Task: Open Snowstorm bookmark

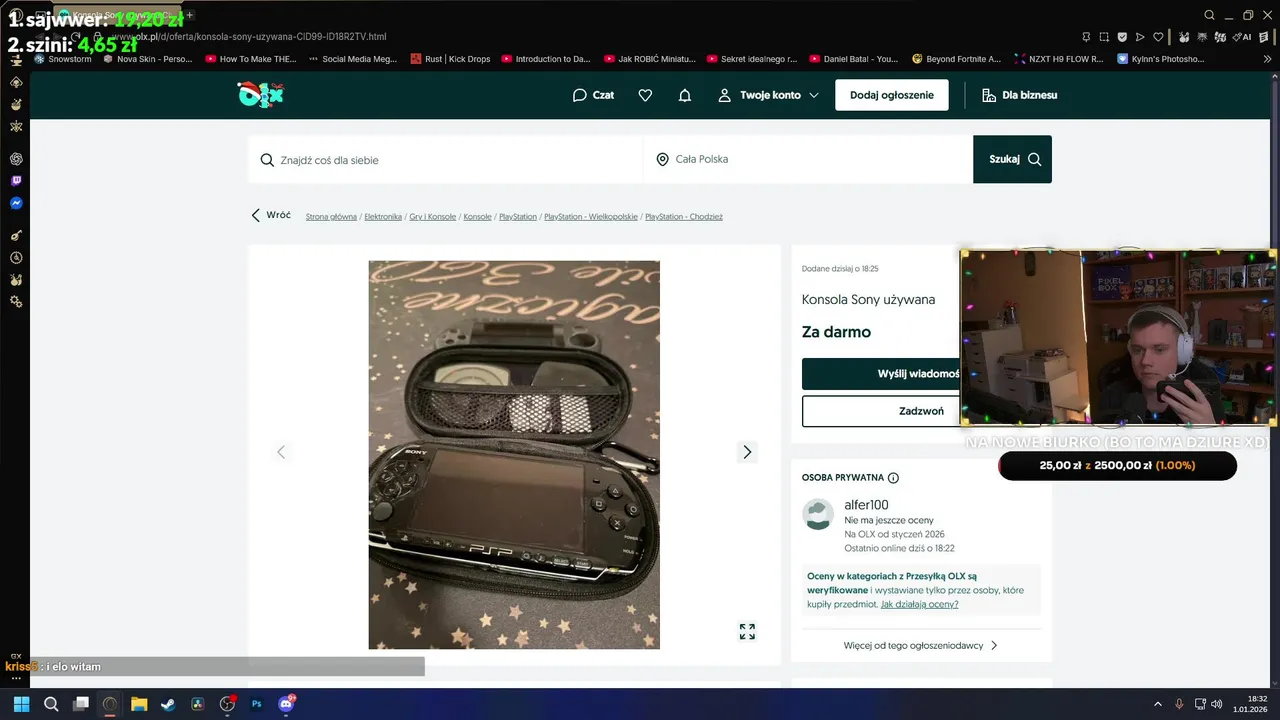Action: (63, 59)
